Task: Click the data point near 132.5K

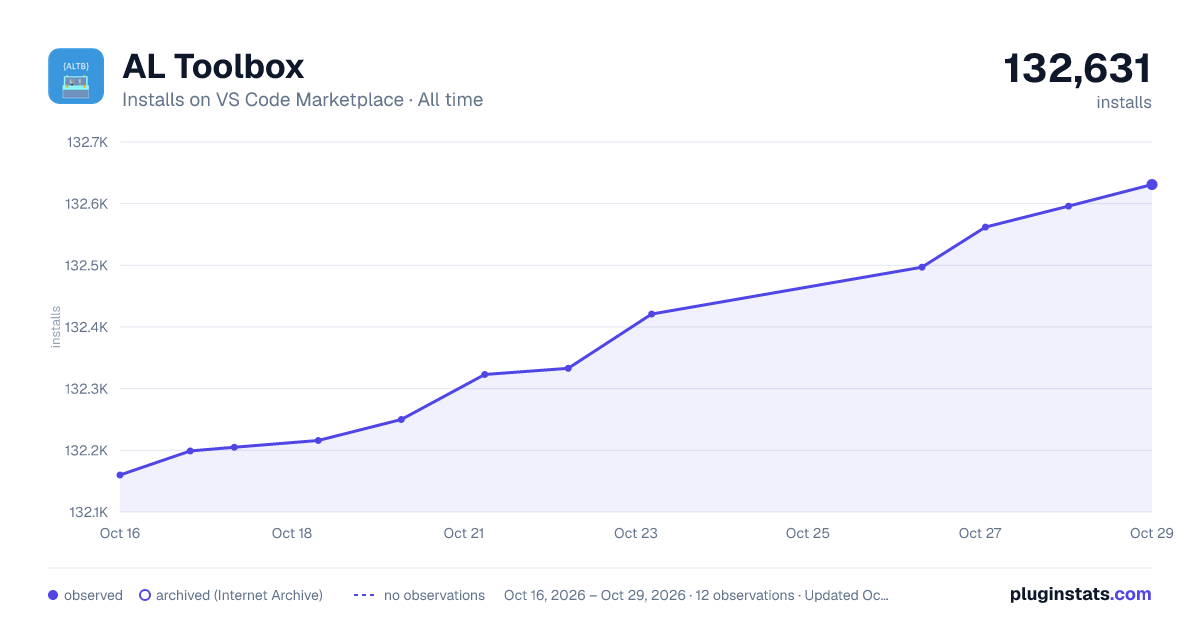Action: 922,267
